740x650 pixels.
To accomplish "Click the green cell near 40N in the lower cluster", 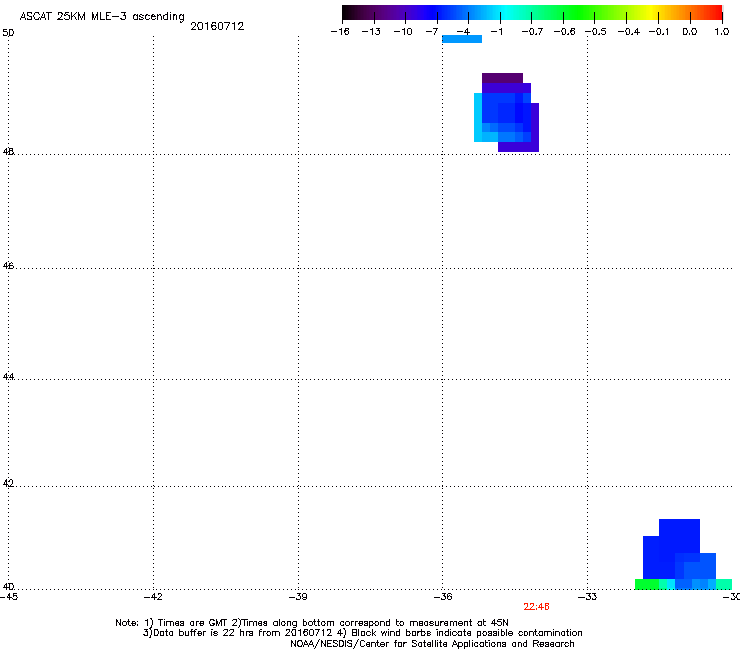I will pyautogui.click(x=647, y=584).
